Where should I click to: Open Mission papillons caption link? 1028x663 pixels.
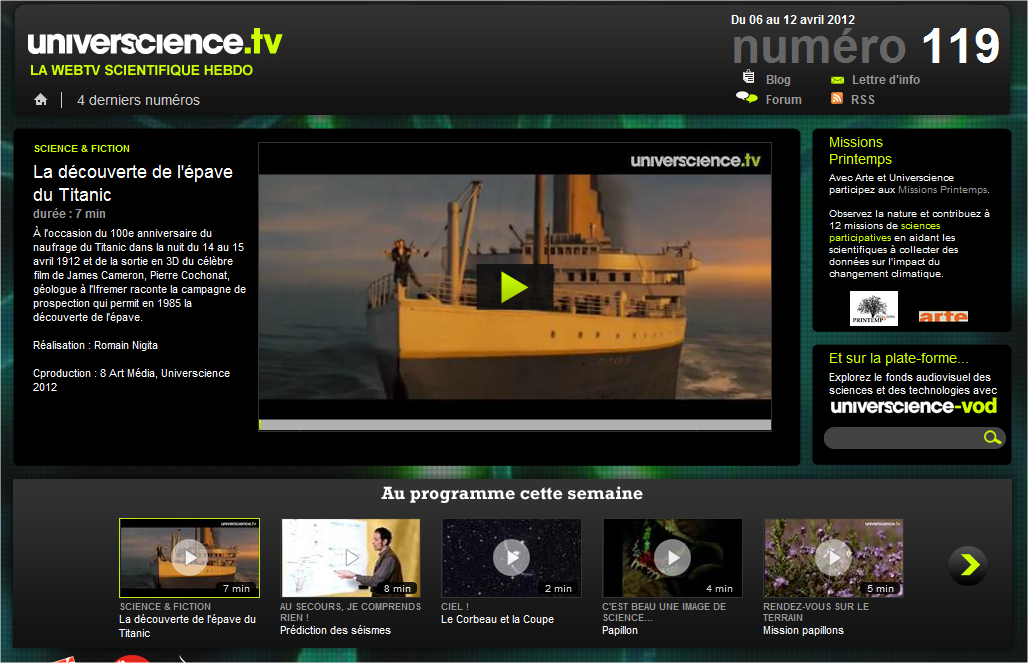tap(803, 630)
